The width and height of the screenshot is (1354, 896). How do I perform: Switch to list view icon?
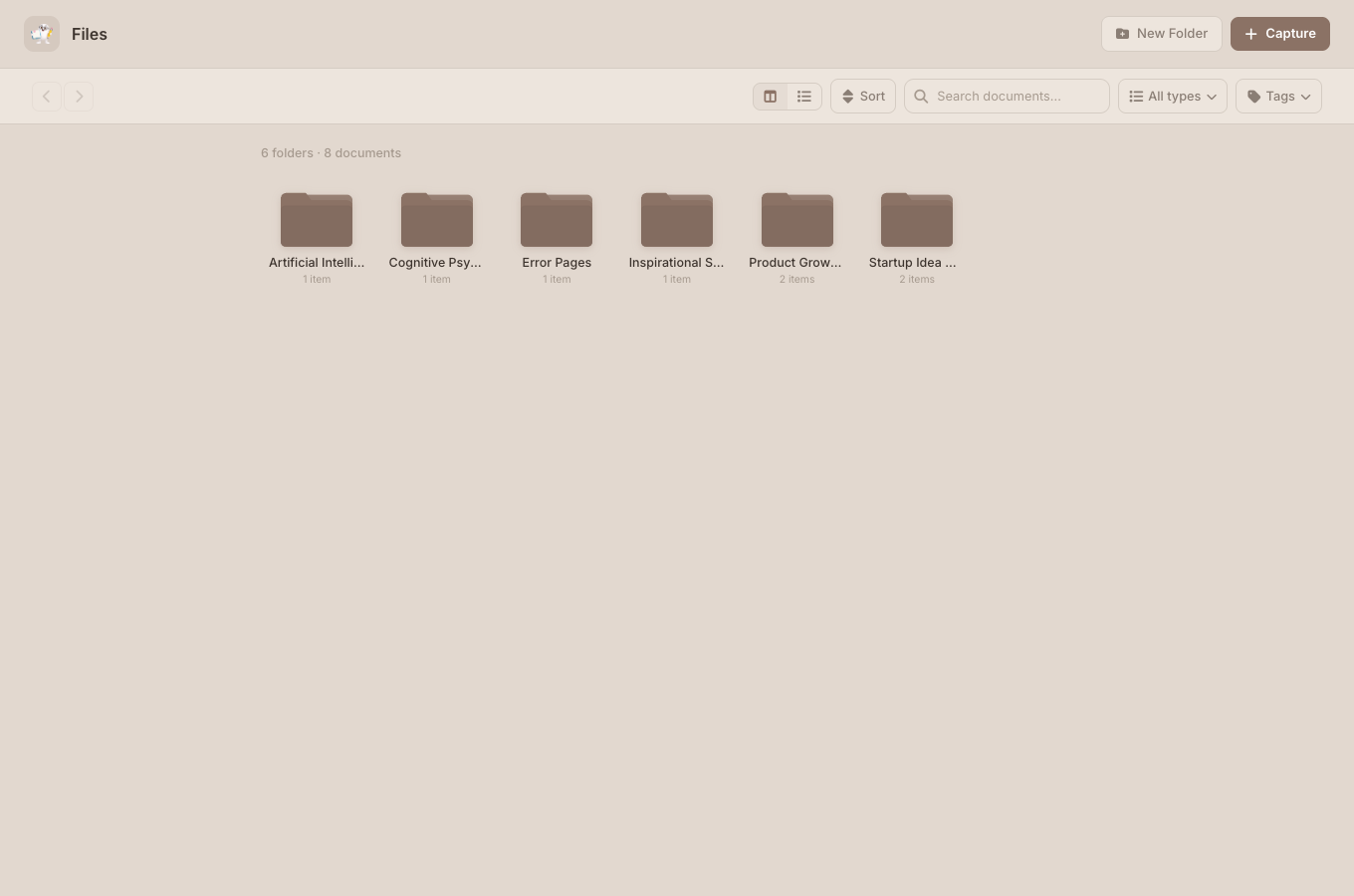tap(803, 96)
